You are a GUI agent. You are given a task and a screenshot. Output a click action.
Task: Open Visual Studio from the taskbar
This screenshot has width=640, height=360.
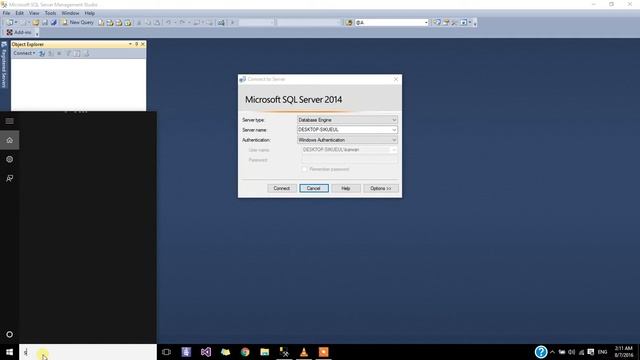pos(206,352)
